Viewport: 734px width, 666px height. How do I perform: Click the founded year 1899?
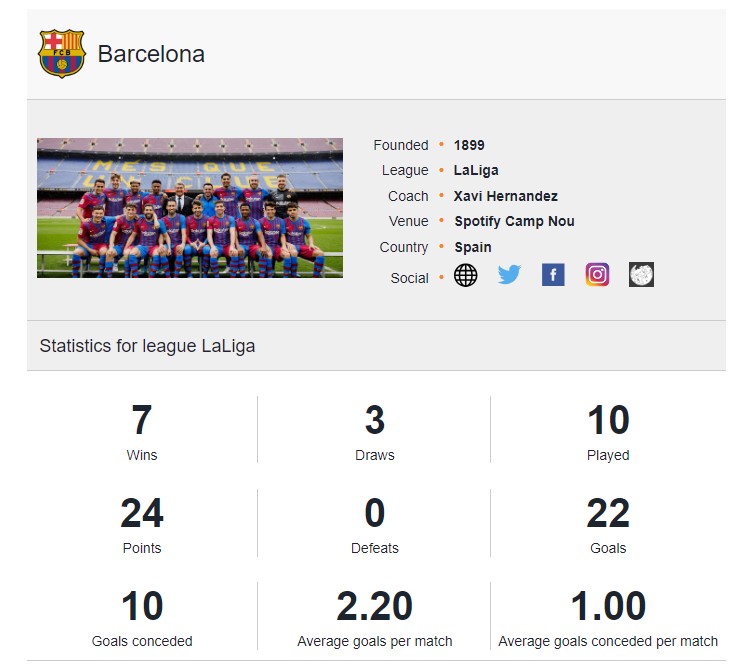click(469, 145)
